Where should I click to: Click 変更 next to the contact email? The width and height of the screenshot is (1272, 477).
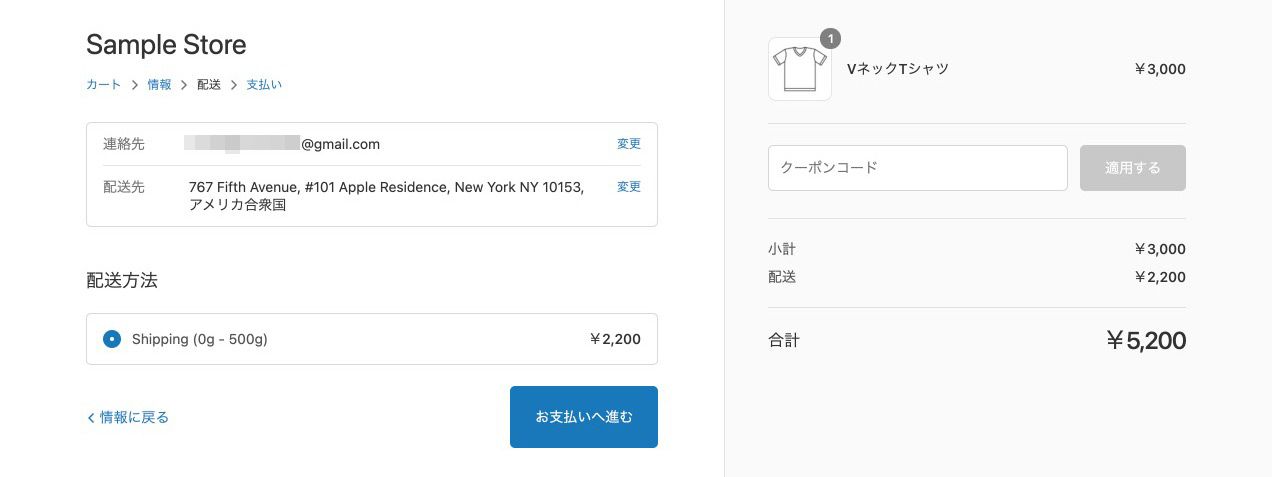629,144
